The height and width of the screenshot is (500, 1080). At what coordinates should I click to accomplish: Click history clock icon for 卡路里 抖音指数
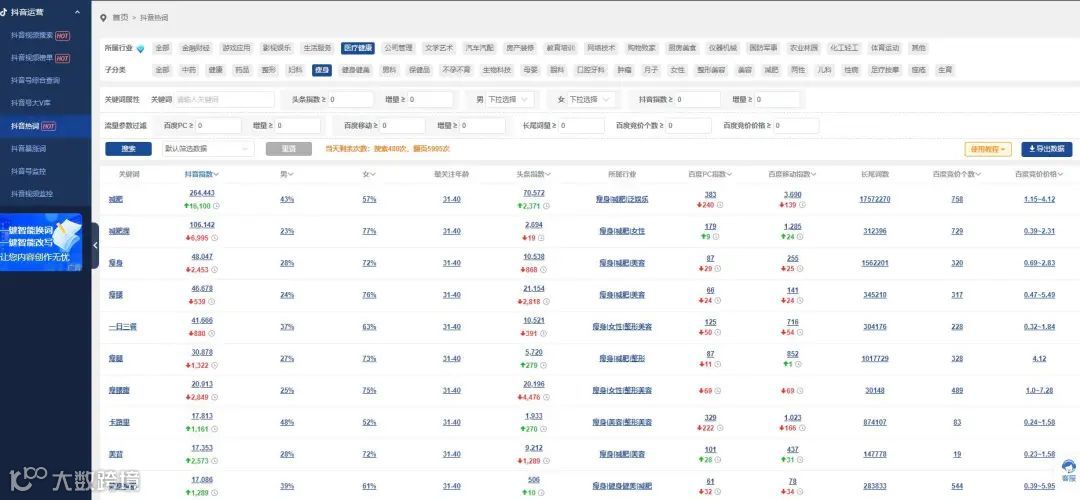point(214,428)
